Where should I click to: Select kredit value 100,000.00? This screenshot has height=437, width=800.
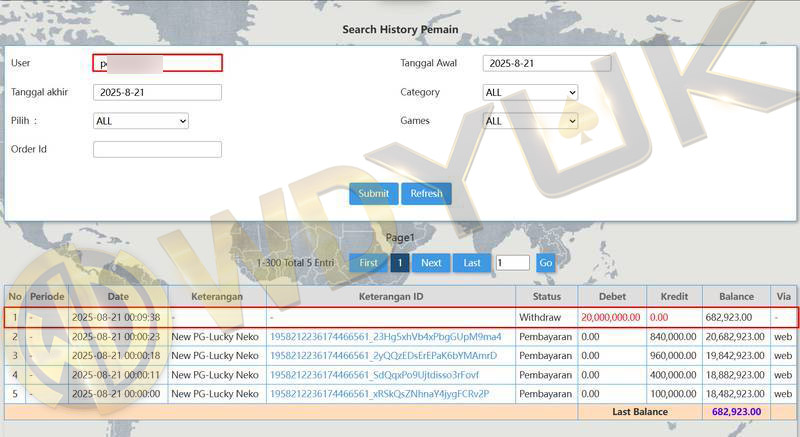tap(673, 394)
